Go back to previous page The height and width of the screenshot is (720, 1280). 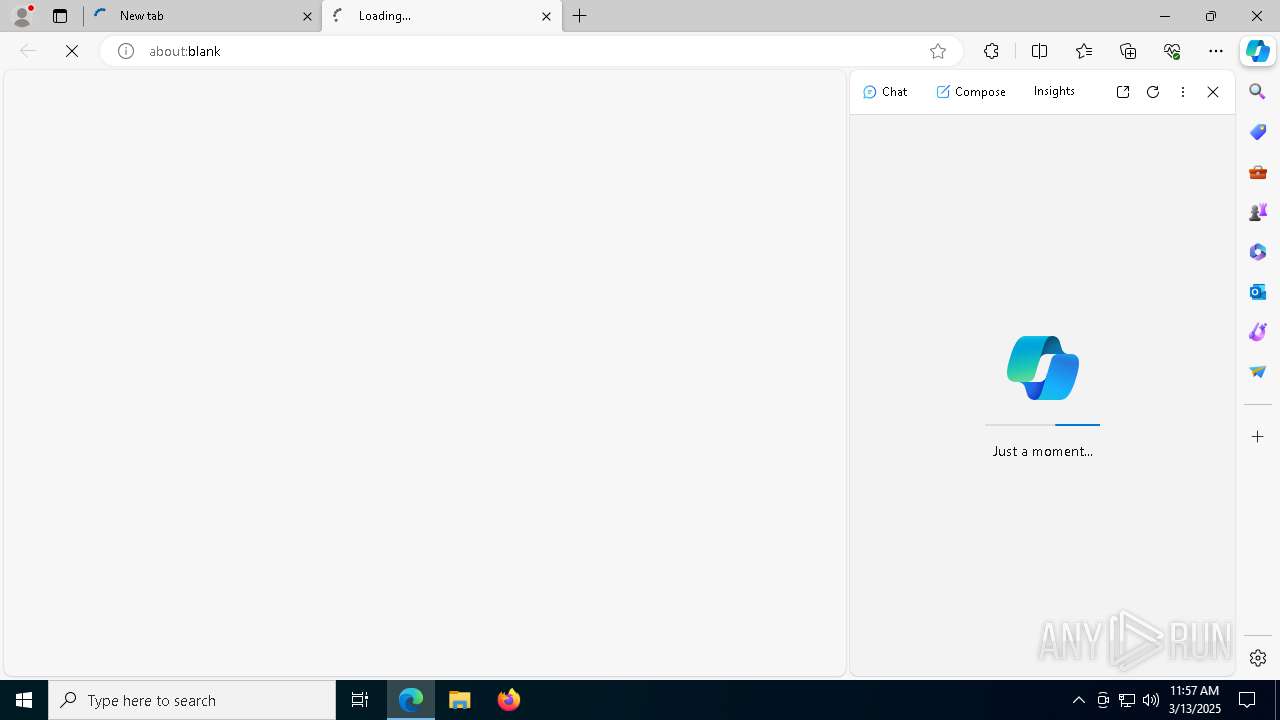[28, 51]
